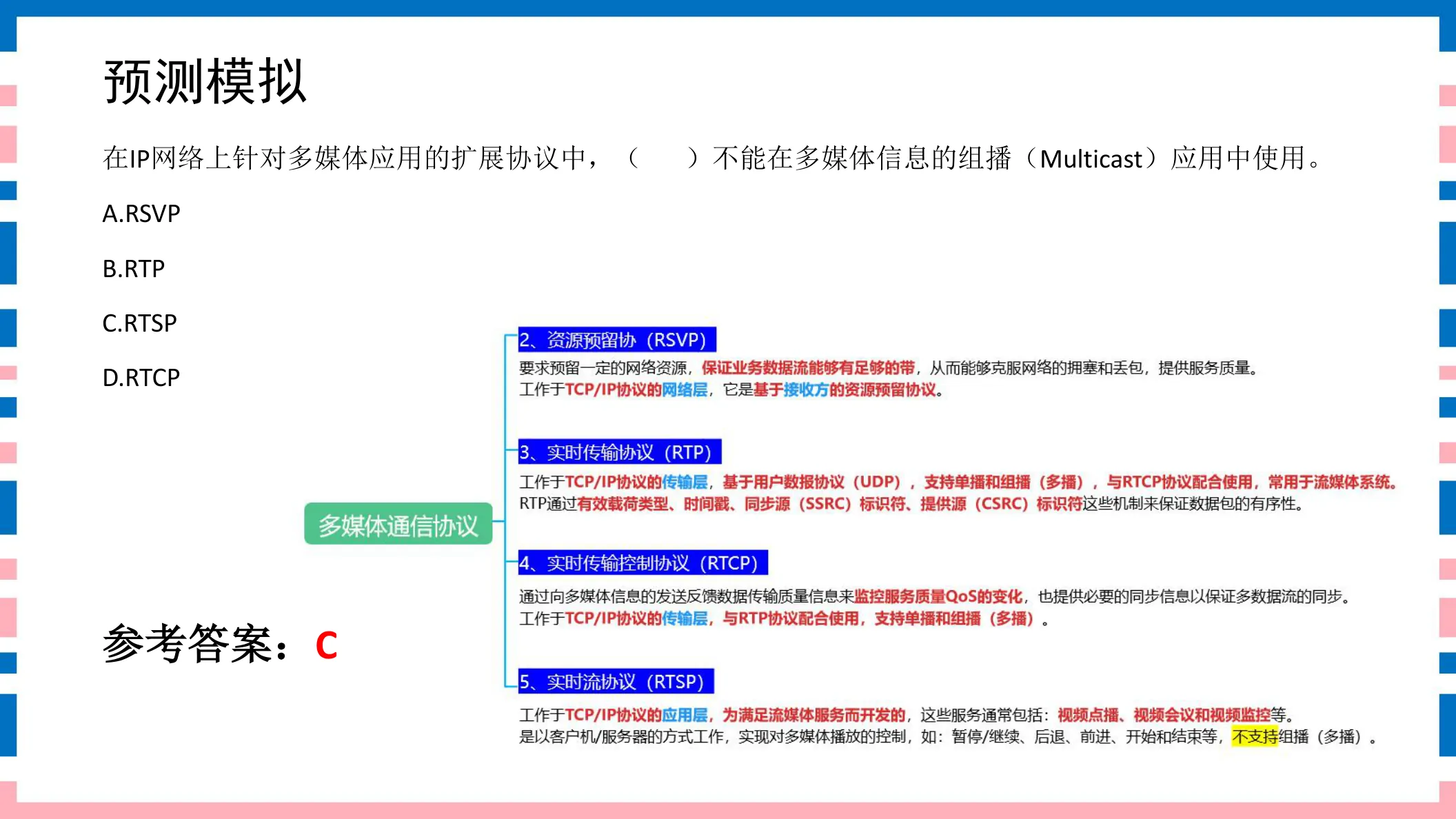1456x819 pixels.
Task: Click blue text 应用层 in RTSP description
Action: (685, 715)
